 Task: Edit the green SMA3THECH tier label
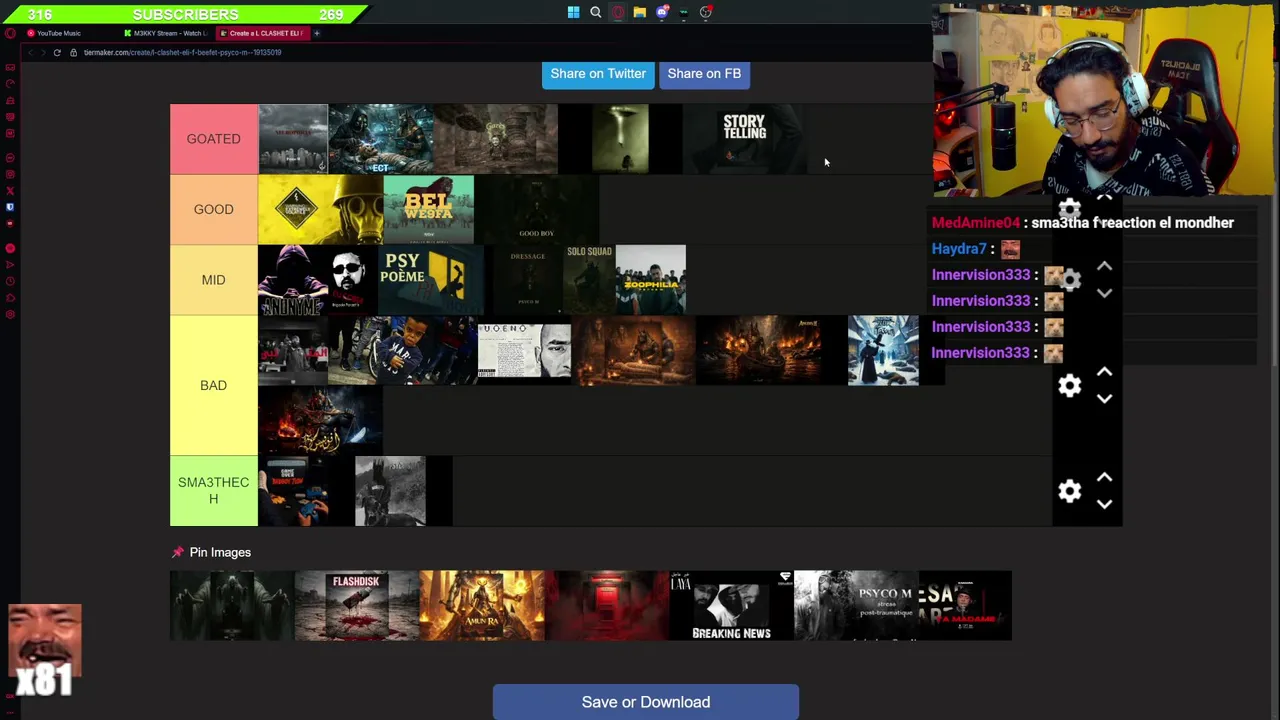tap(214, 490)
